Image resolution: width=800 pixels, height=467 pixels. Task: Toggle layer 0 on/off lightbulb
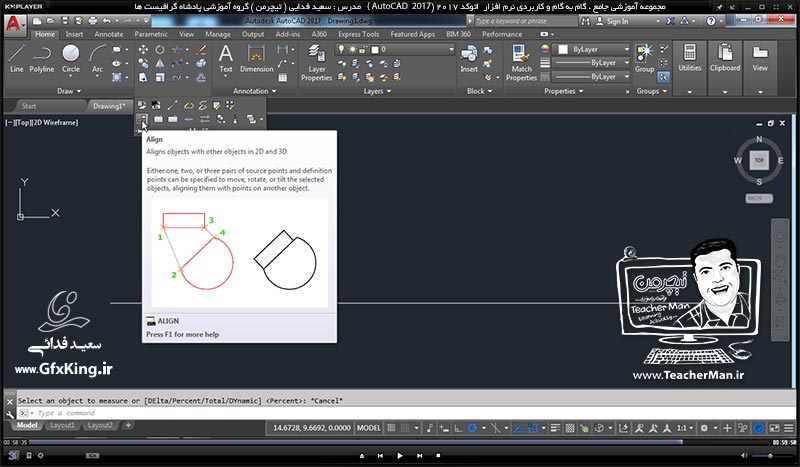coord(341,50)
